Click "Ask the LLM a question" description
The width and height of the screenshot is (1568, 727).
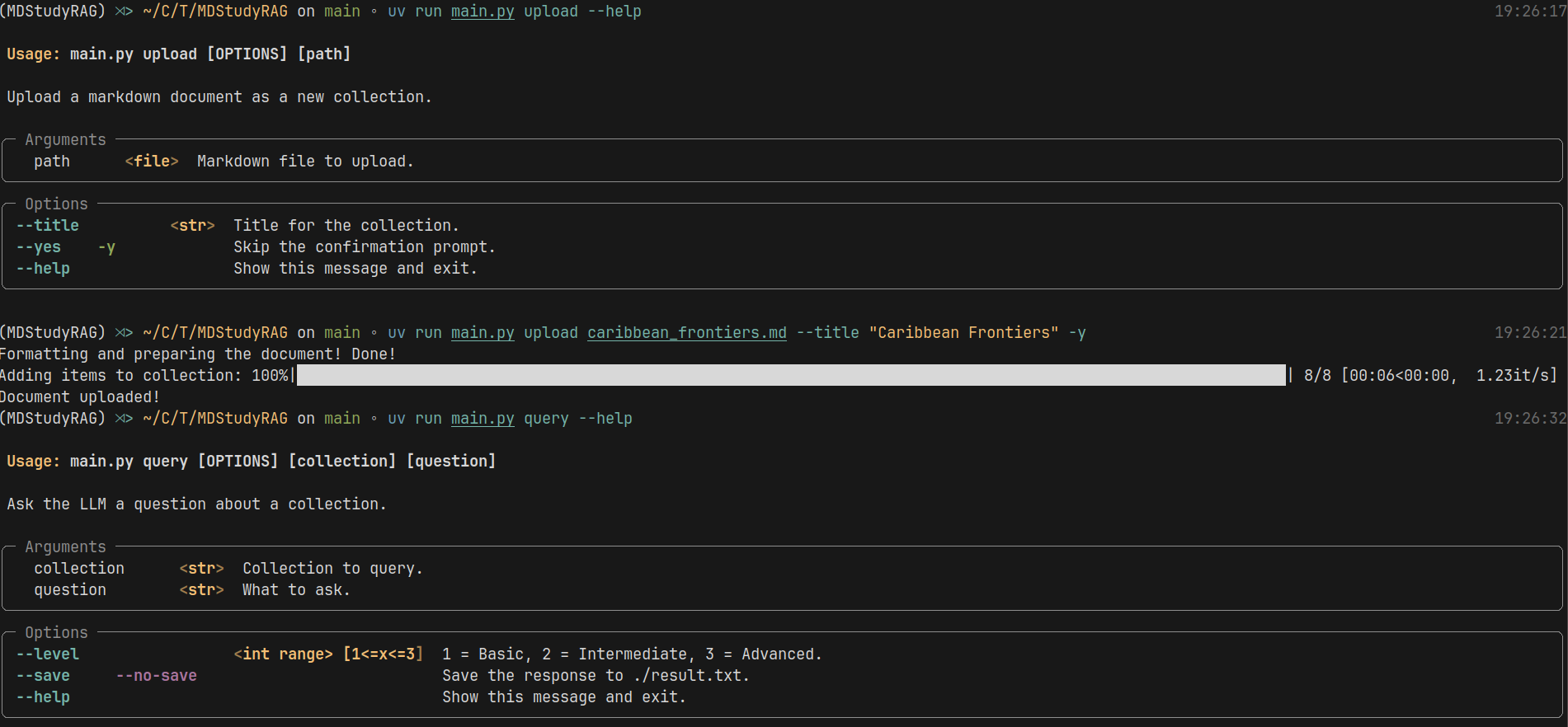click(196, 504)
